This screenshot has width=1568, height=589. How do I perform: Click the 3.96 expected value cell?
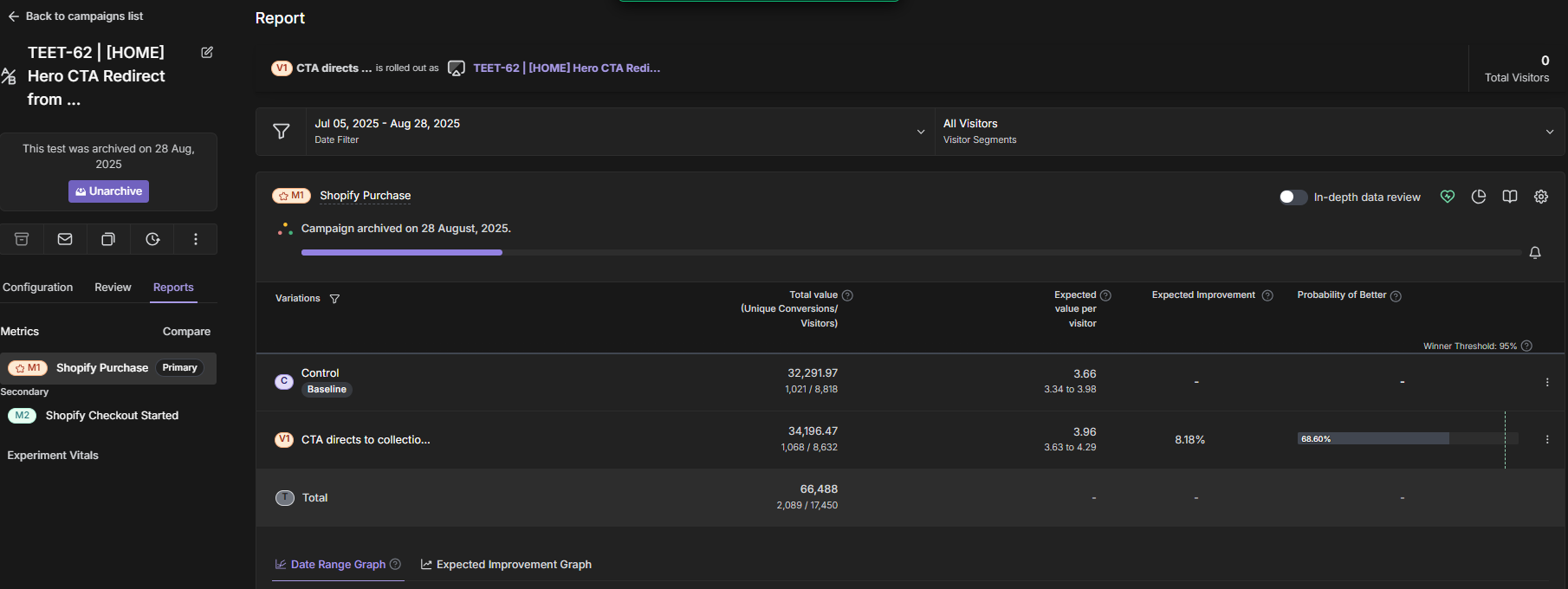tap(1085, 431)
